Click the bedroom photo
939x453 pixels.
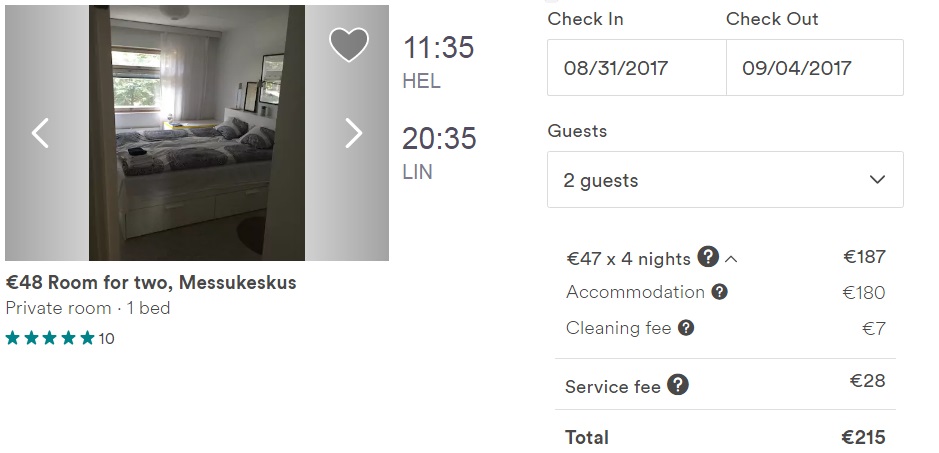pyautogui.click(x=196, y=133)
